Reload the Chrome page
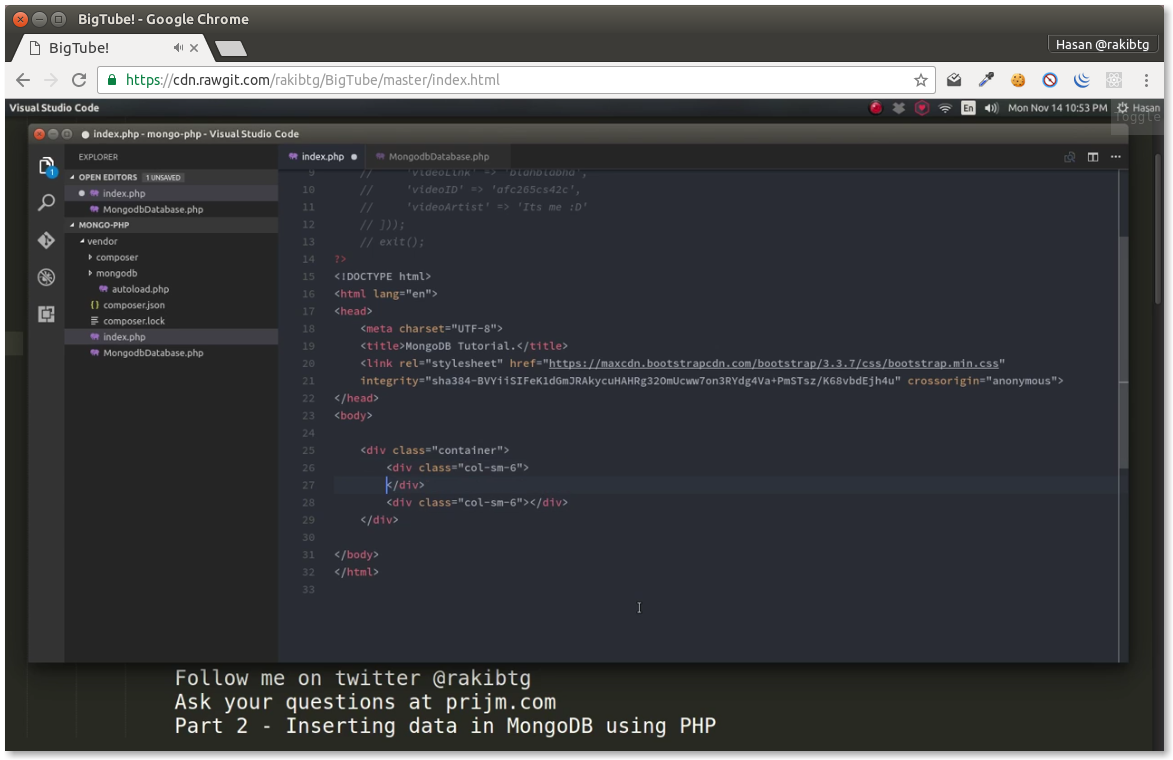This screenshot has width=1173, height=760. 79,80
